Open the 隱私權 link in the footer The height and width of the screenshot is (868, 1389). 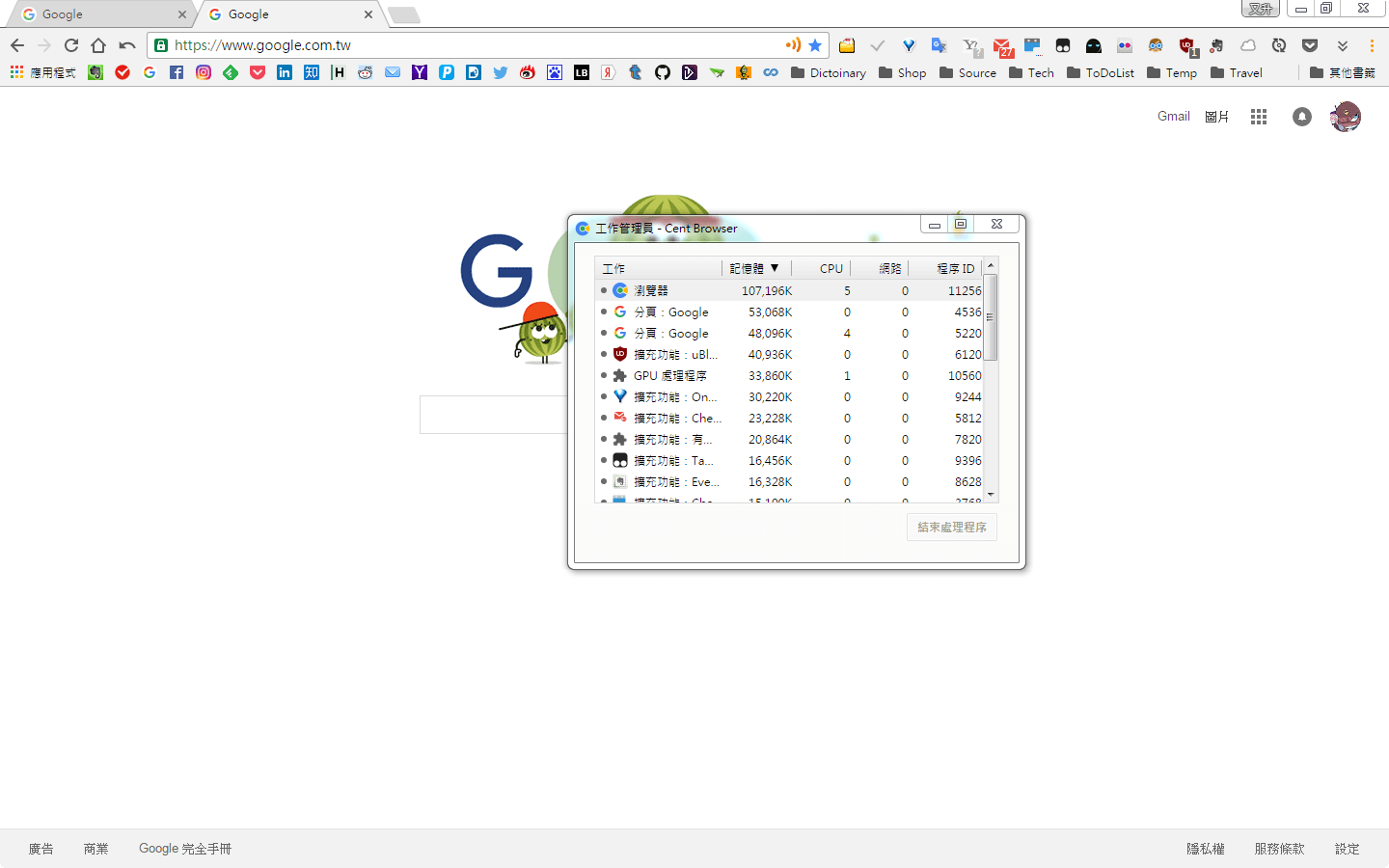1204,849
